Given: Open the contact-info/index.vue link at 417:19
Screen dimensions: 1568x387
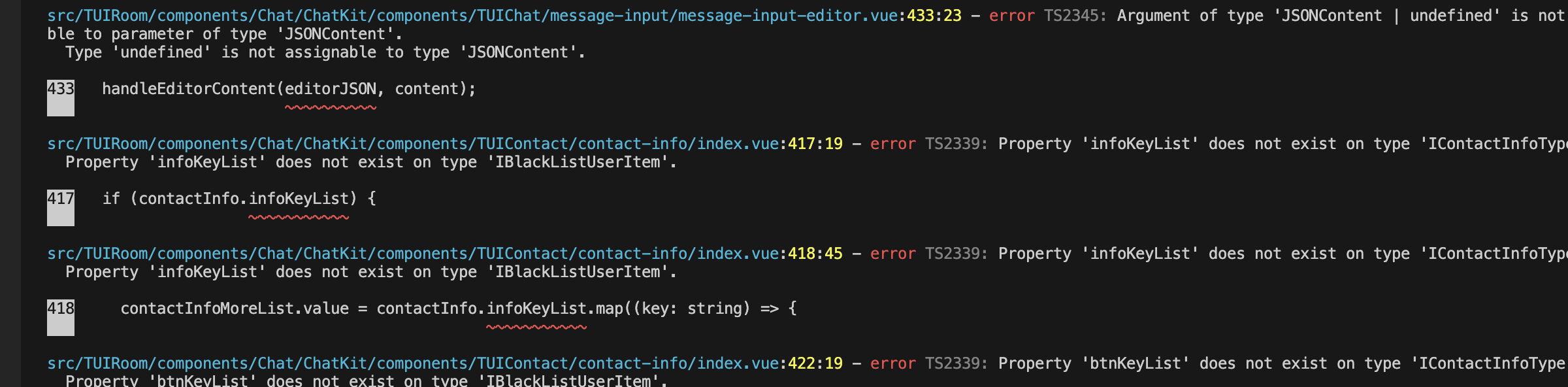Looking at the screenshot, I should pos(413,144).
